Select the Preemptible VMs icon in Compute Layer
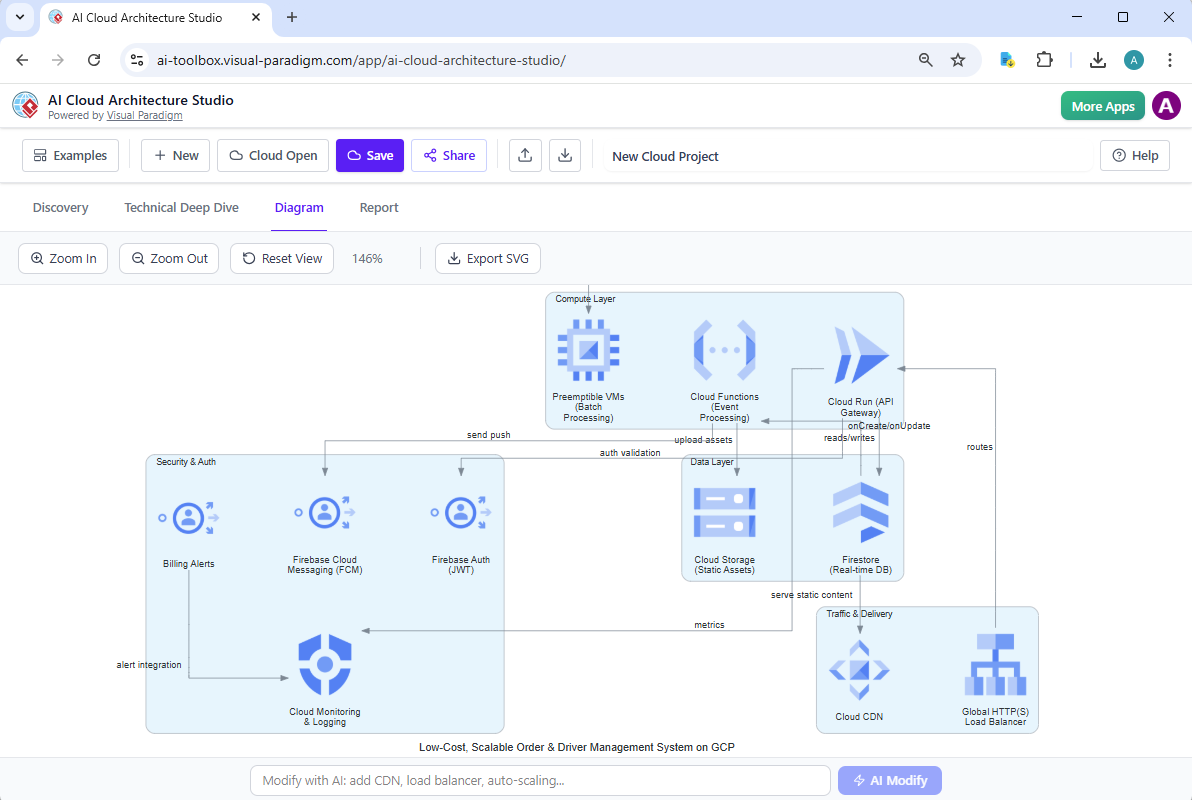 [587, 350]
